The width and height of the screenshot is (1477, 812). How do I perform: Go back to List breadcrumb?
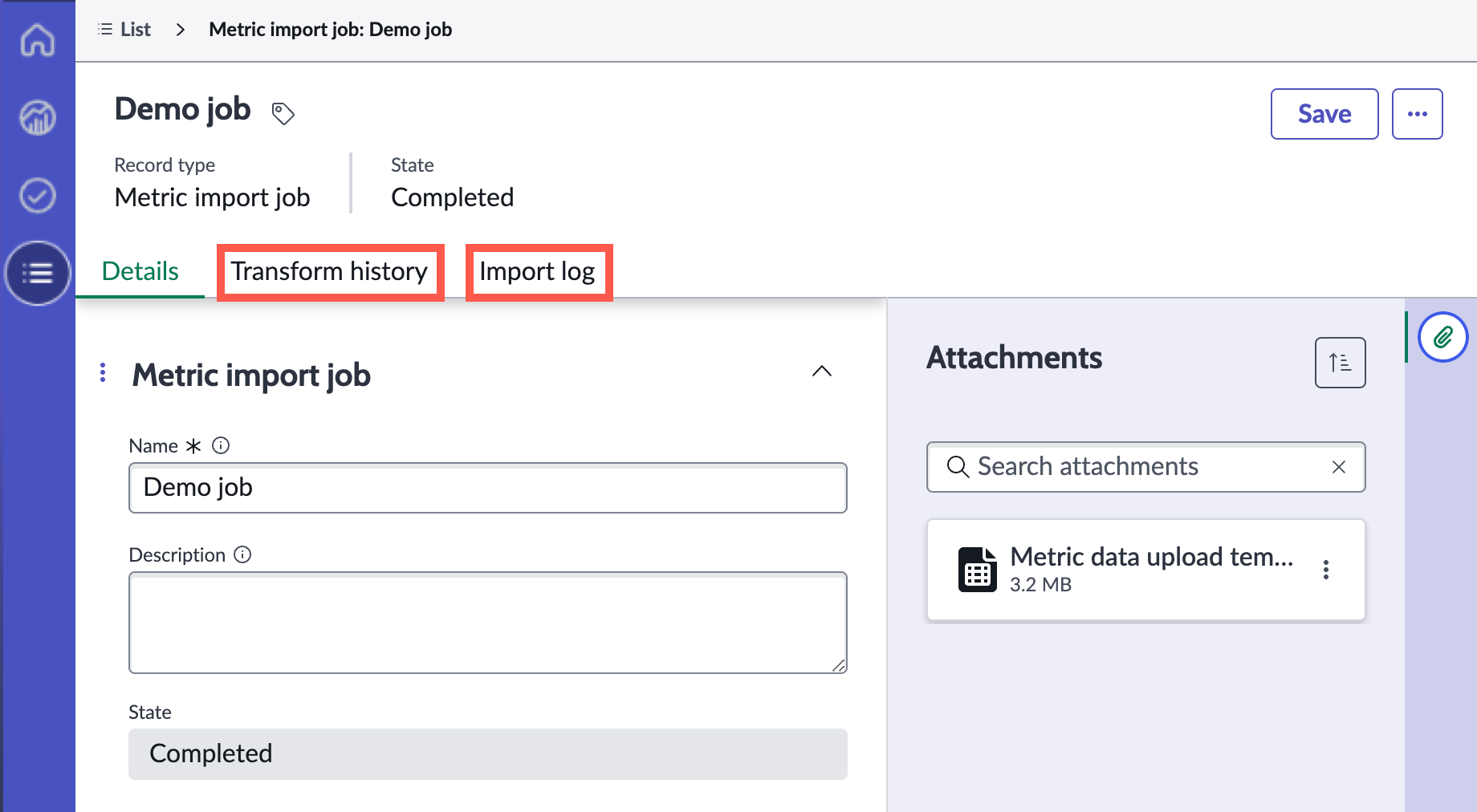pyautogui.click(x=124, y=30)
